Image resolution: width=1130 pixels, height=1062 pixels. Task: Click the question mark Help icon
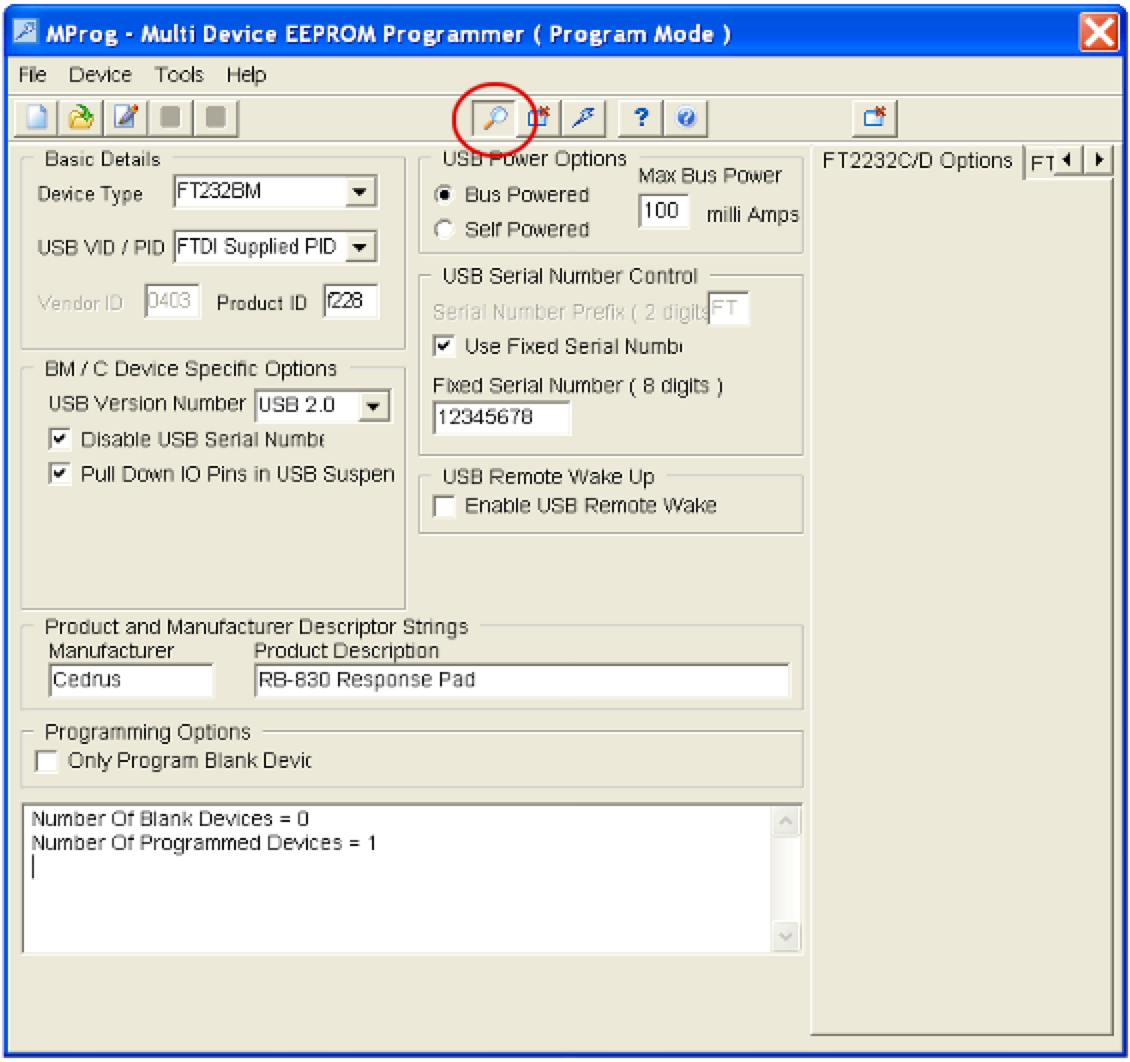(641, 118)
